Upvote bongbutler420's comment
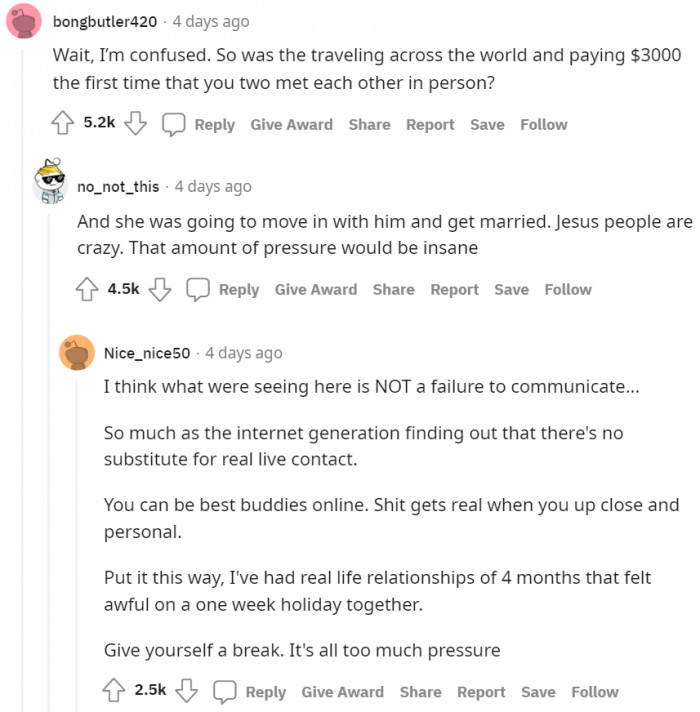 click(x=63, y=124)
